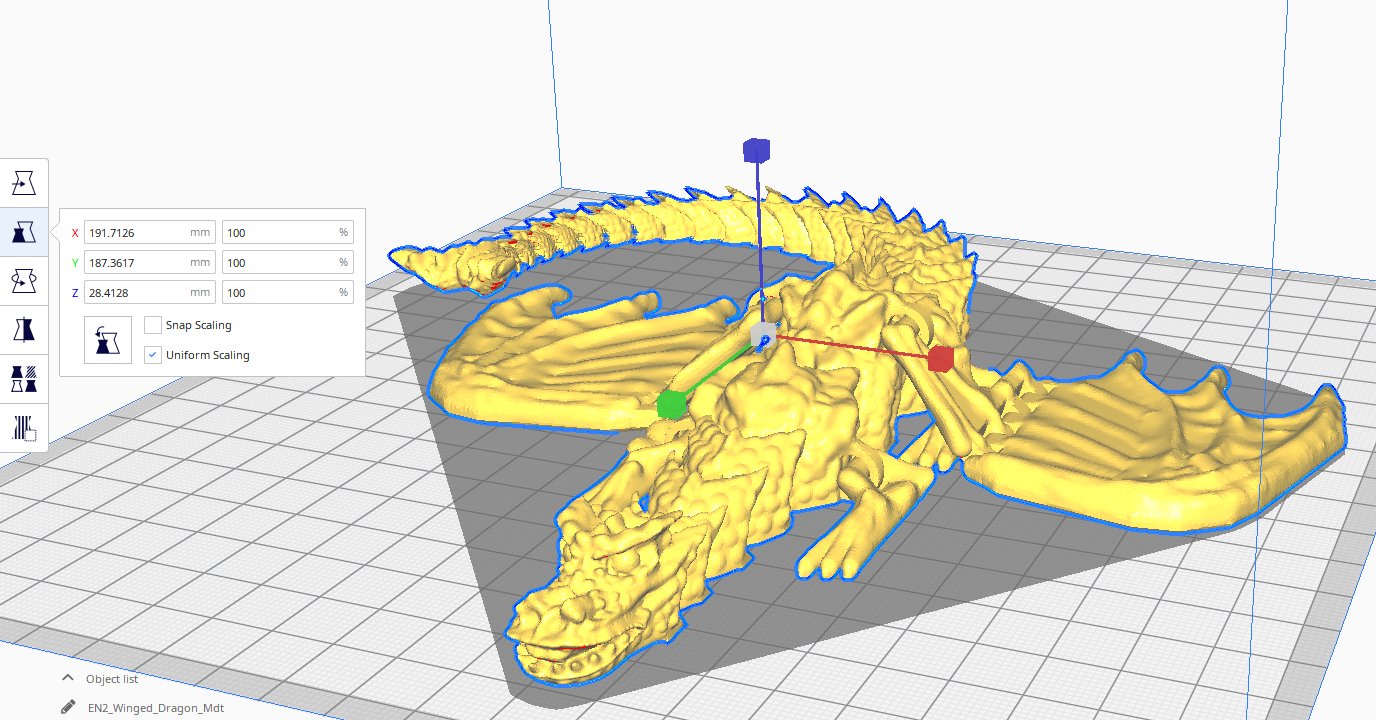Click the X size field showing 191.7126 mm
Viewport: 1376px width, 720px height.
click(x=150, y=232)
